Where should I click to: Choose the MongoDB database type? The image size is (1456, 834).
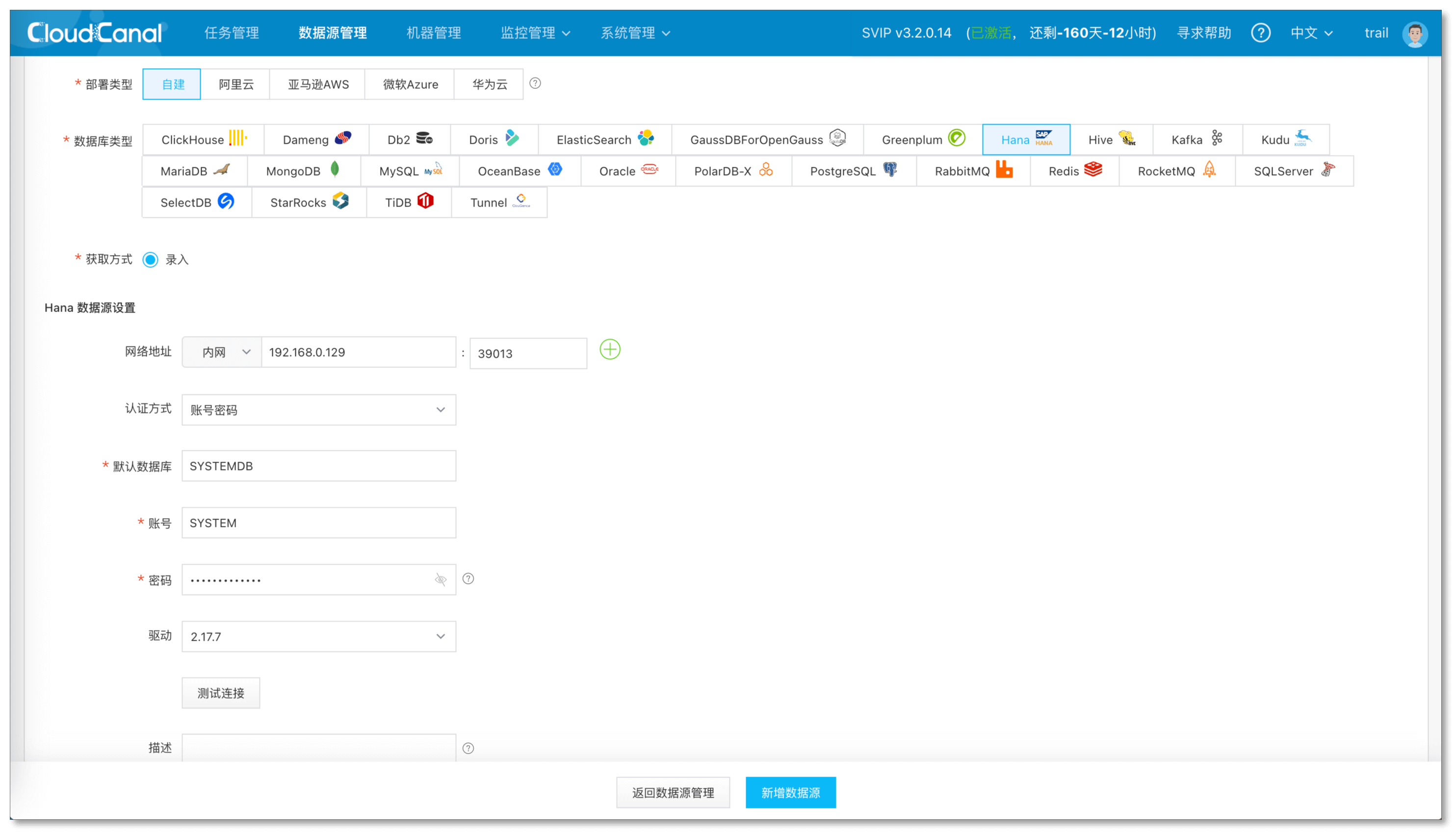click(x=304, y=171)
